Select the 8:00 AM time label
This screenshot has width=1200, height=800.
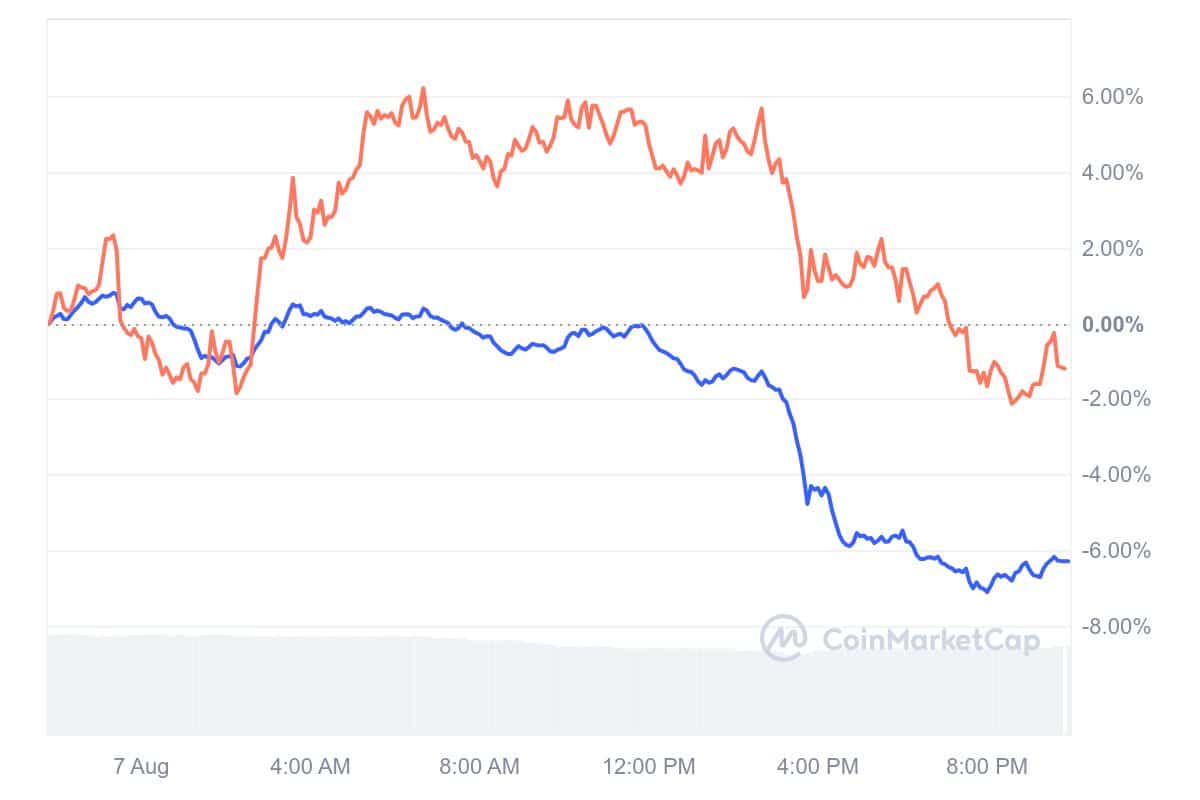click(x=481, y=768)
